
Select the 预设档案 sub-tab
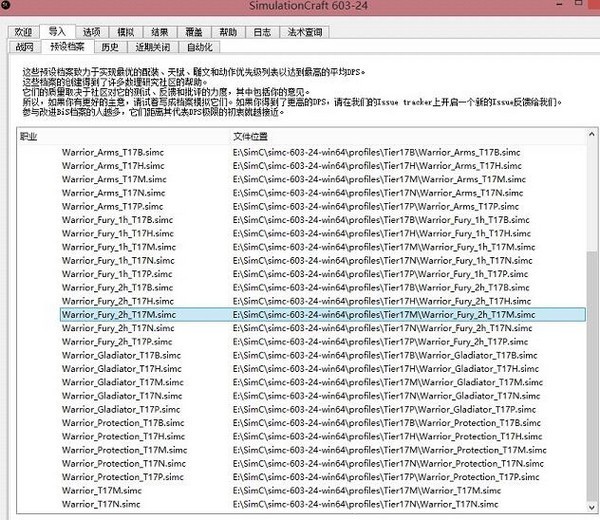pos(68,46)
